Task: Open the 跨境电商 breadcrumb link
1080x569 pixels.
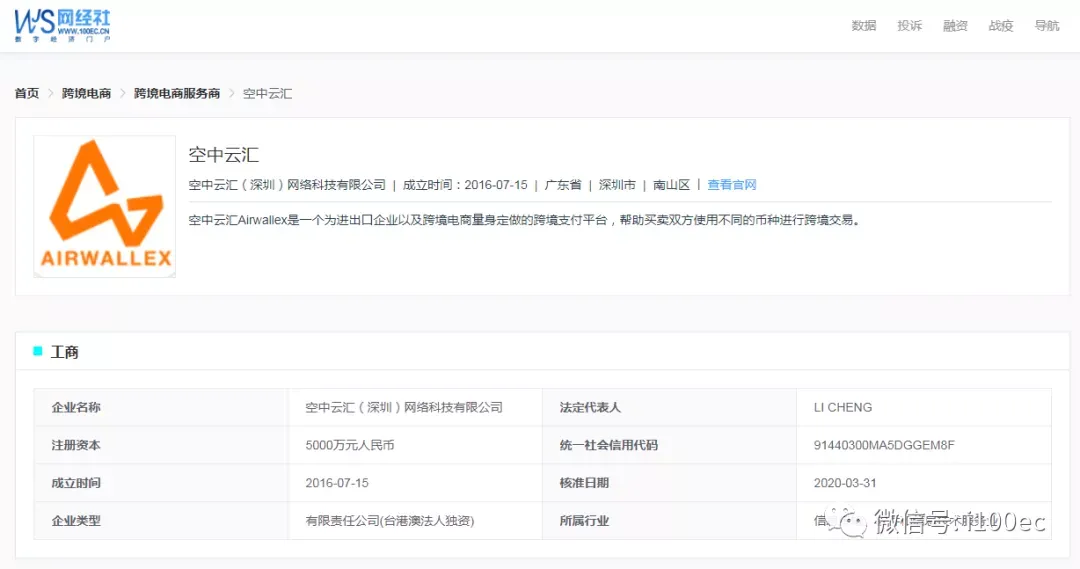Action: pos(86,93)
